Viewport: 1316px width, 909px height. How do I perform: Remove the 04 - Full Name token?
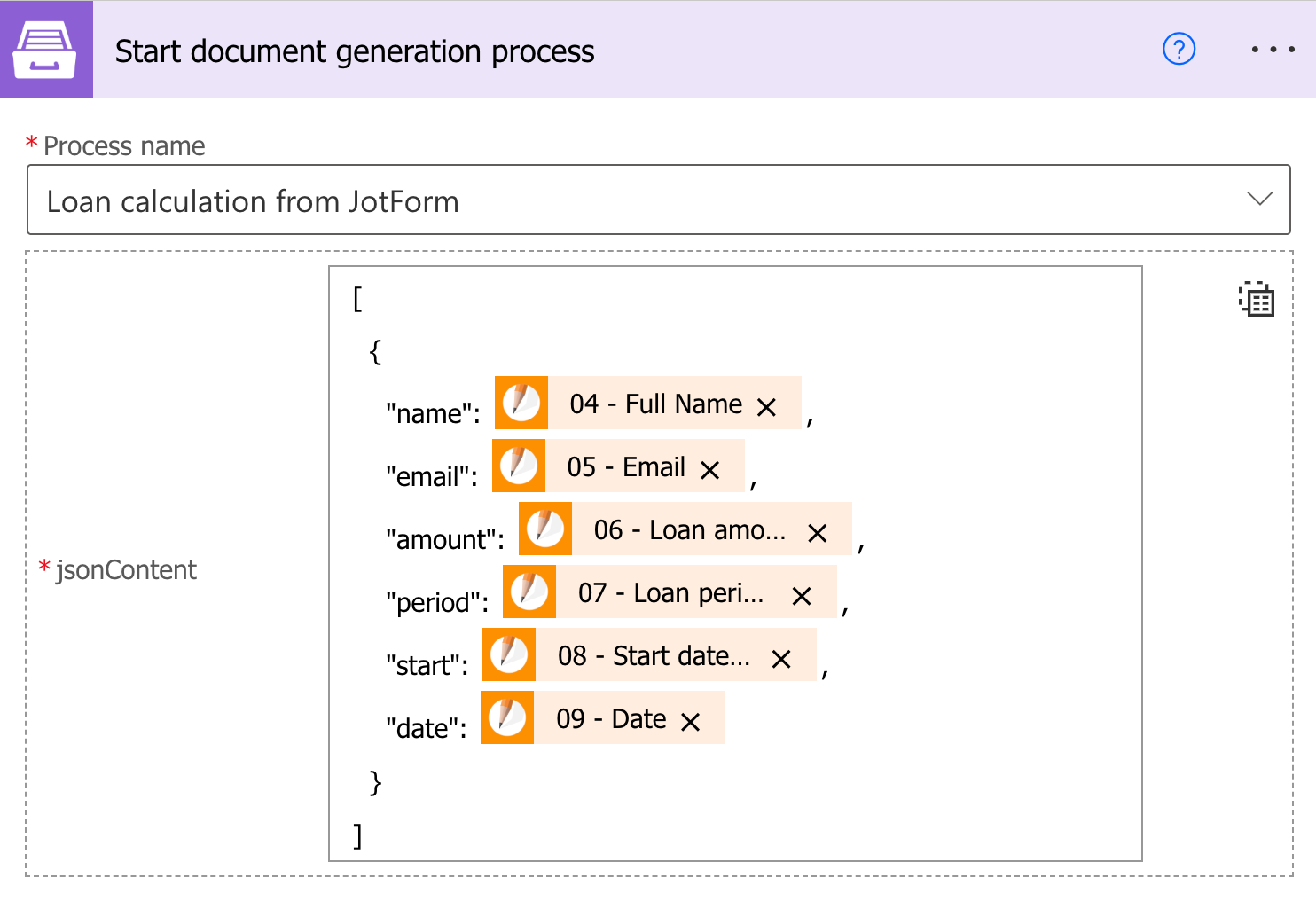pos(767,407)
